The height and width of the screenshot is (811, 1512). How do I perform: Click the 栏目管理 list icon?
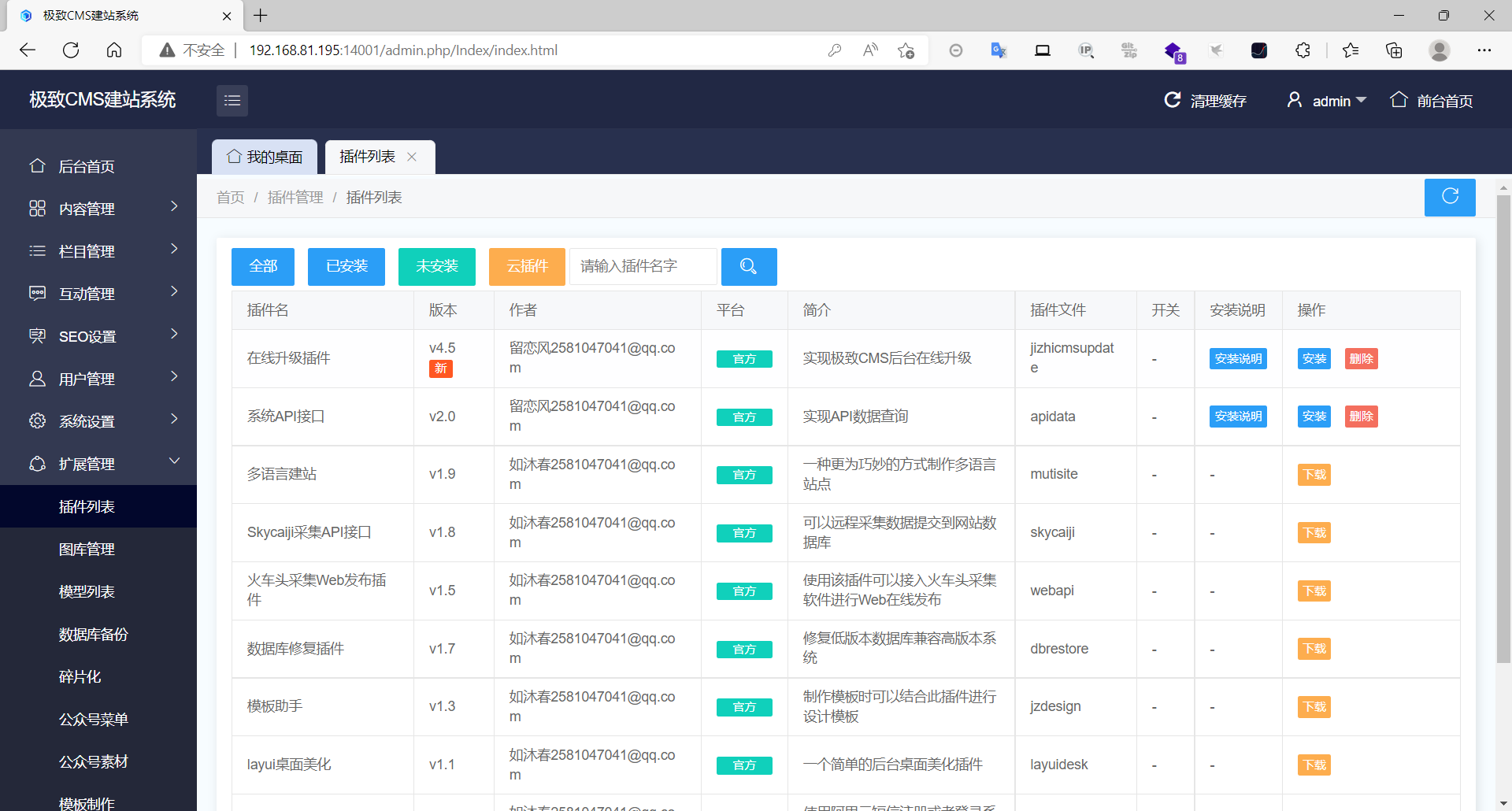coord(37,251)
